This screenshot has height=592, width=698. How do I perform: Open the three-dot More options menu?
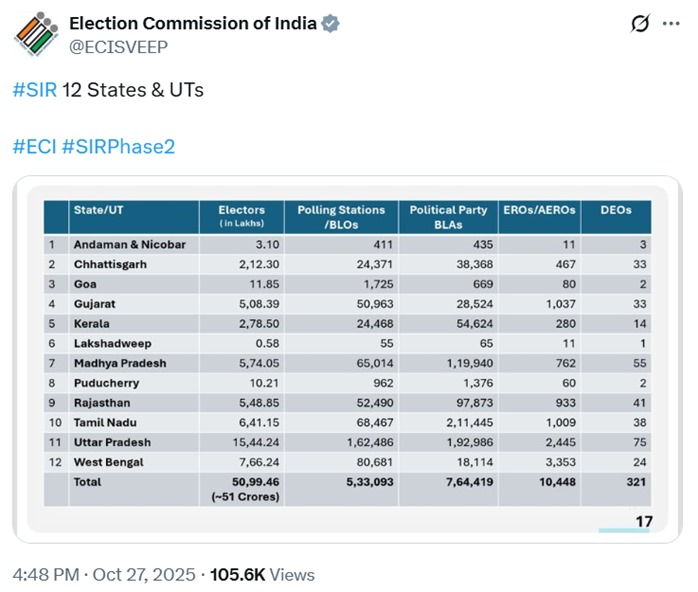[x=671, y=24]
